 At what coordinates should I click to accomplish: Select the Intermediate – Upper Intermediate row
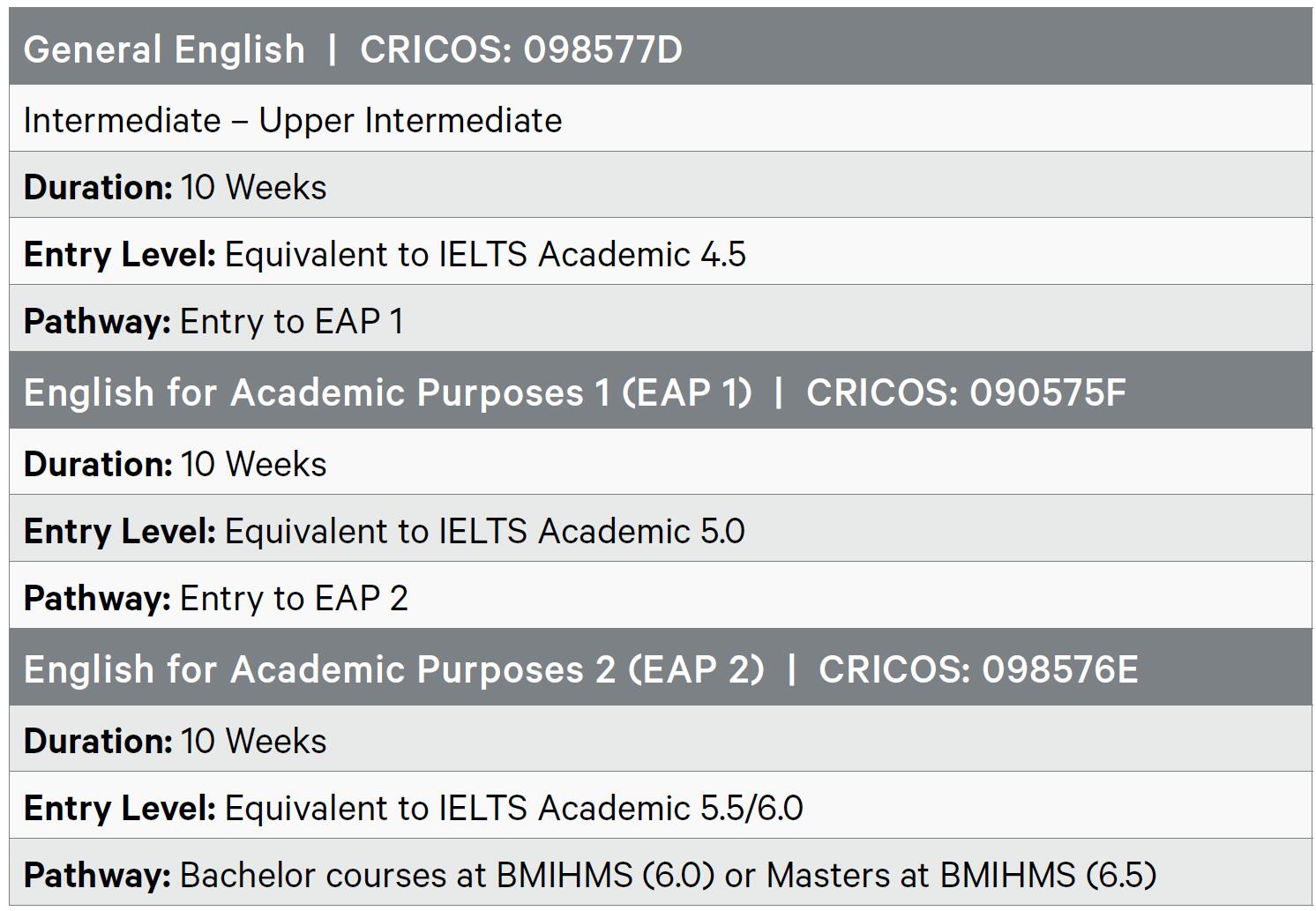(x=293, y=121)
